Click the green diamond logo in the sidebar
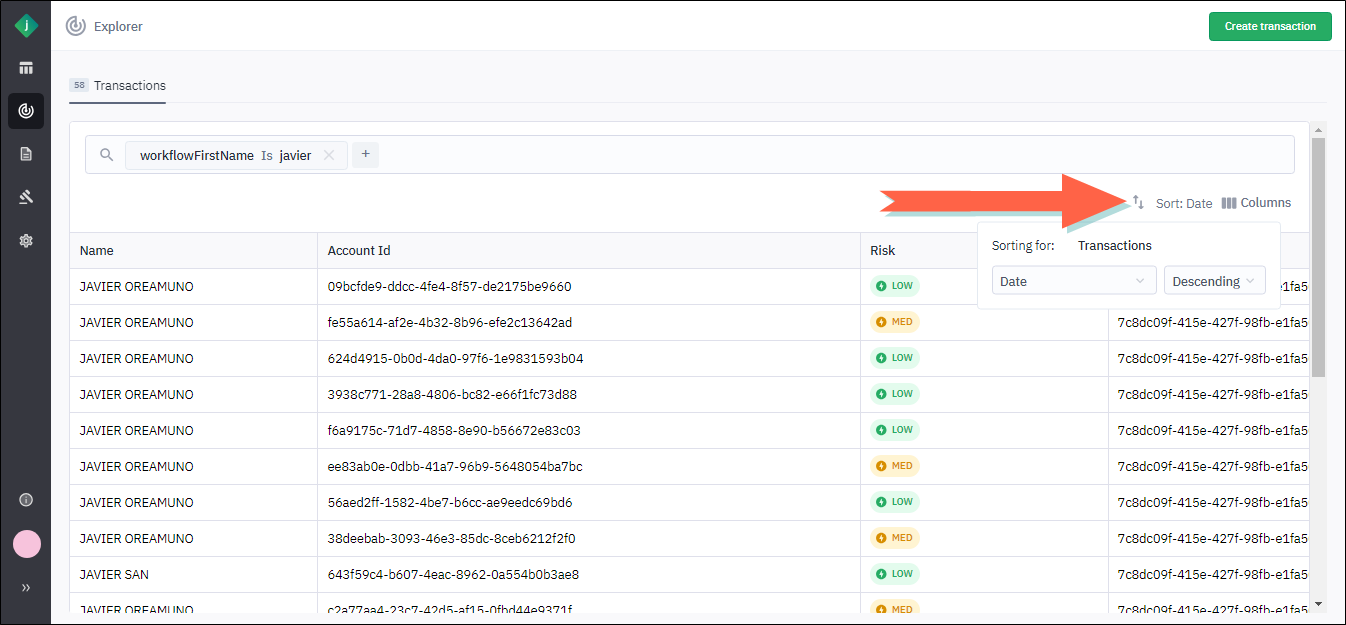Image resolution: width=1346 pixels, height=625 pixels. [x=26, y=26]
